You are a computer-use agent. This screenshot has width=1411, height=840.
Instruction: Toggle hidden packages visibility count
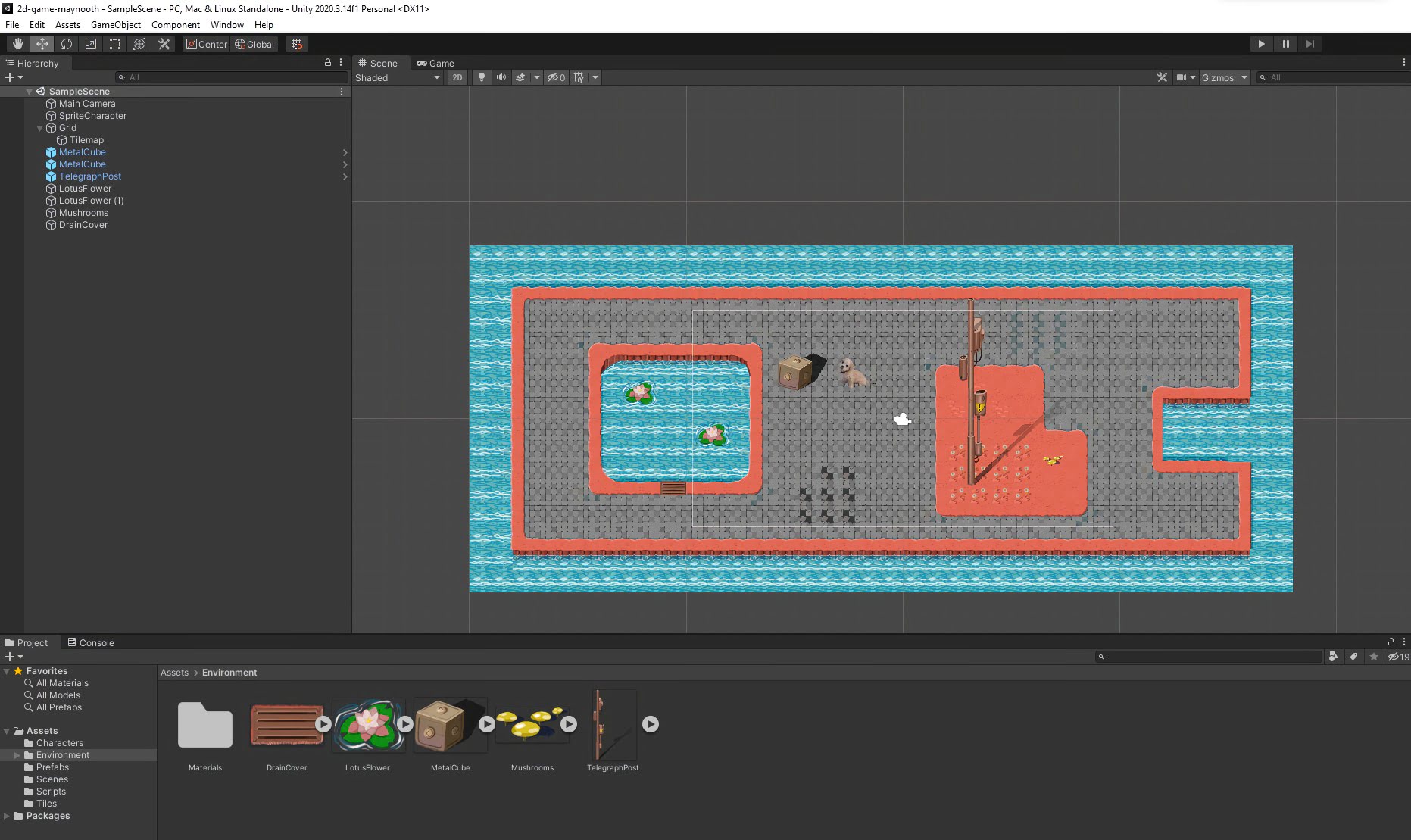[x=1398, y=657]
